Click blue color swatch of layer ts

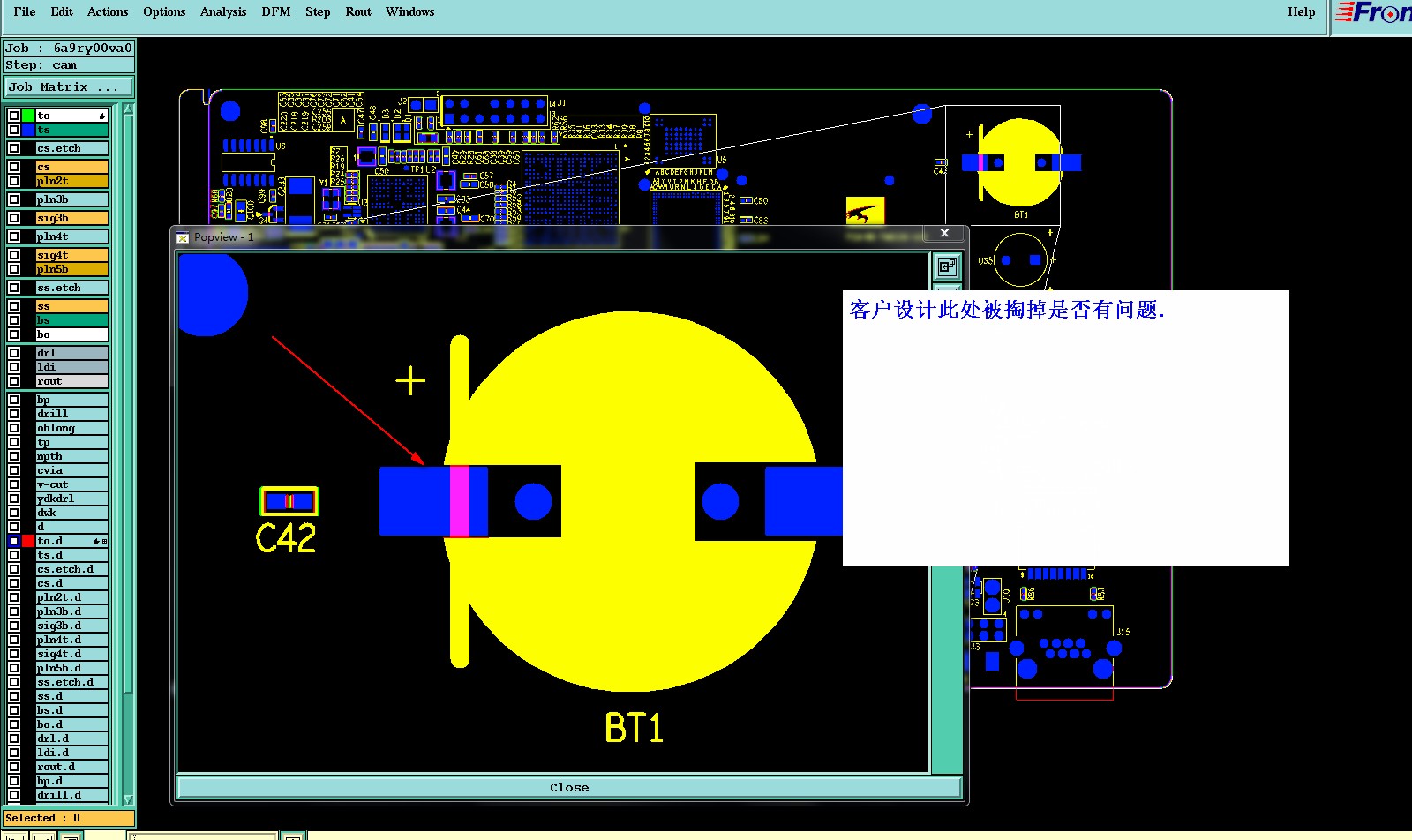click(x=28, y=130)
